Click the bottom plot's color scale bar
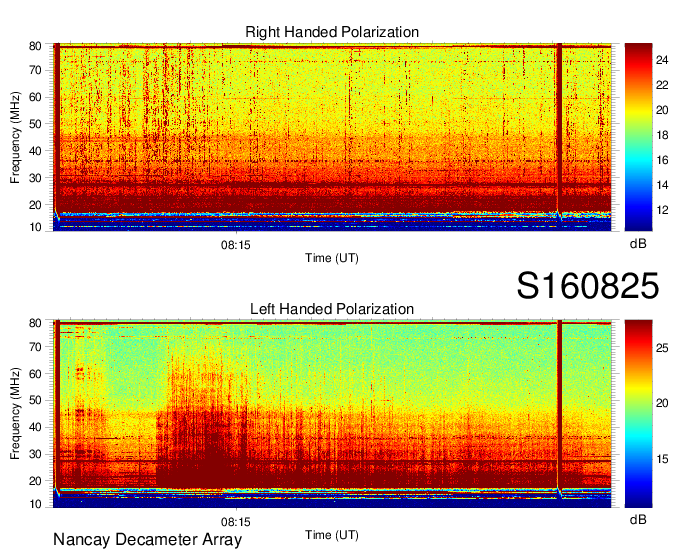Screen dimensions: 680x552 638,414
